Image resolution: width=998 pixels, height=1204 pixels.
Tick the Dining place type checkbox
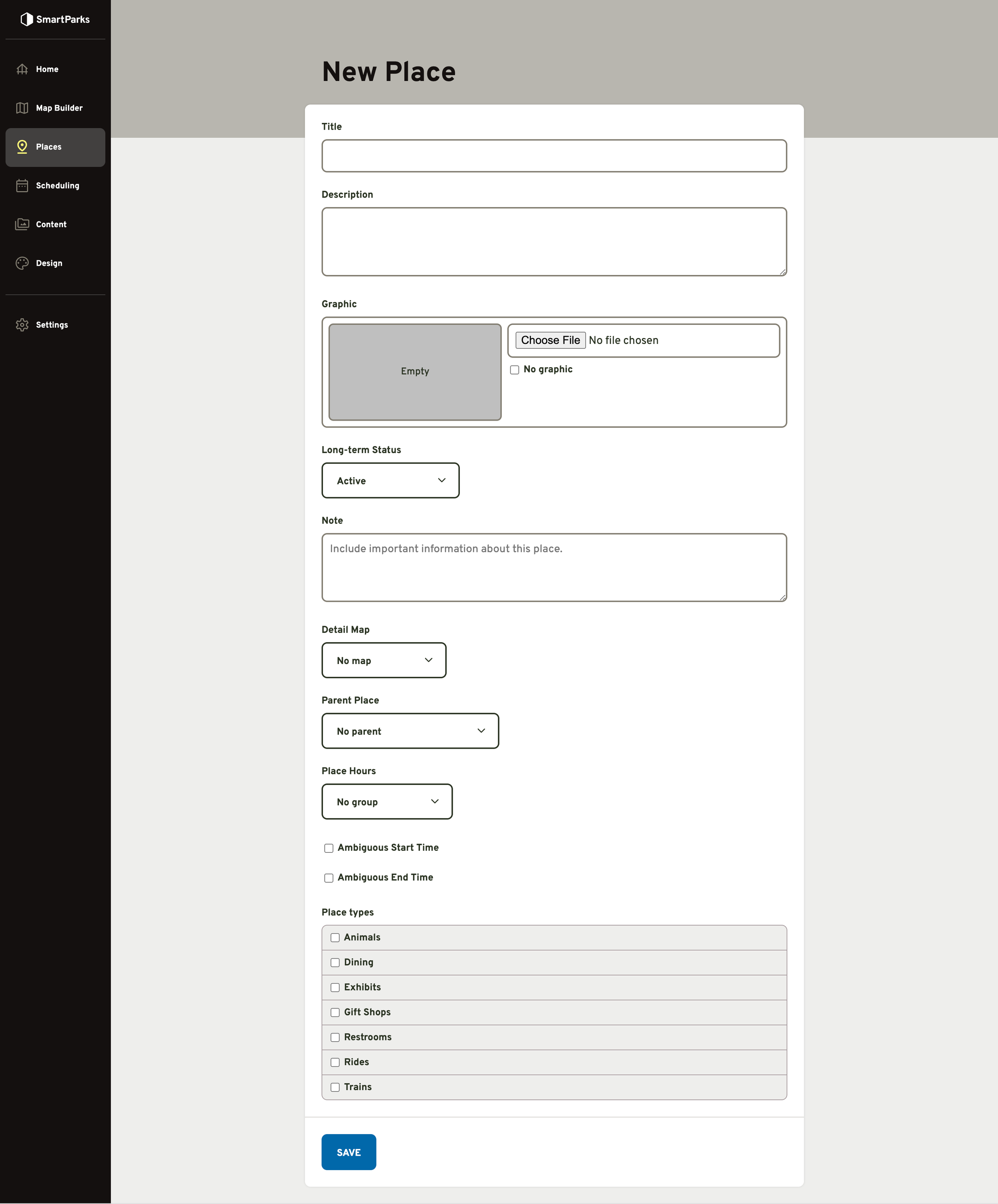[335, 963]
